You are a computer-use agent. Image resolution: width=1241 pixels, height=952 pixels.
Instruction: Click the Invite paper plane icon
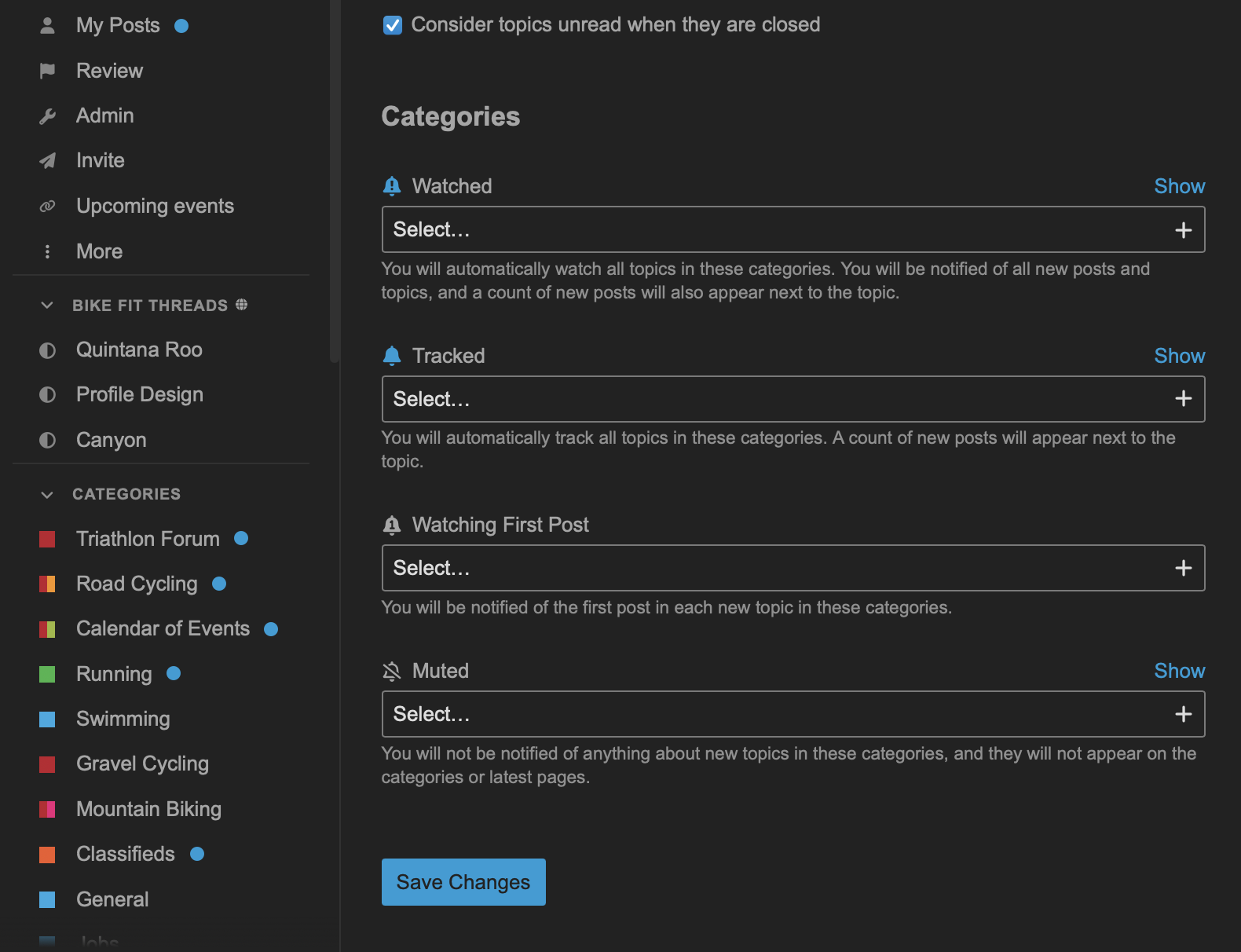point(47,161)
